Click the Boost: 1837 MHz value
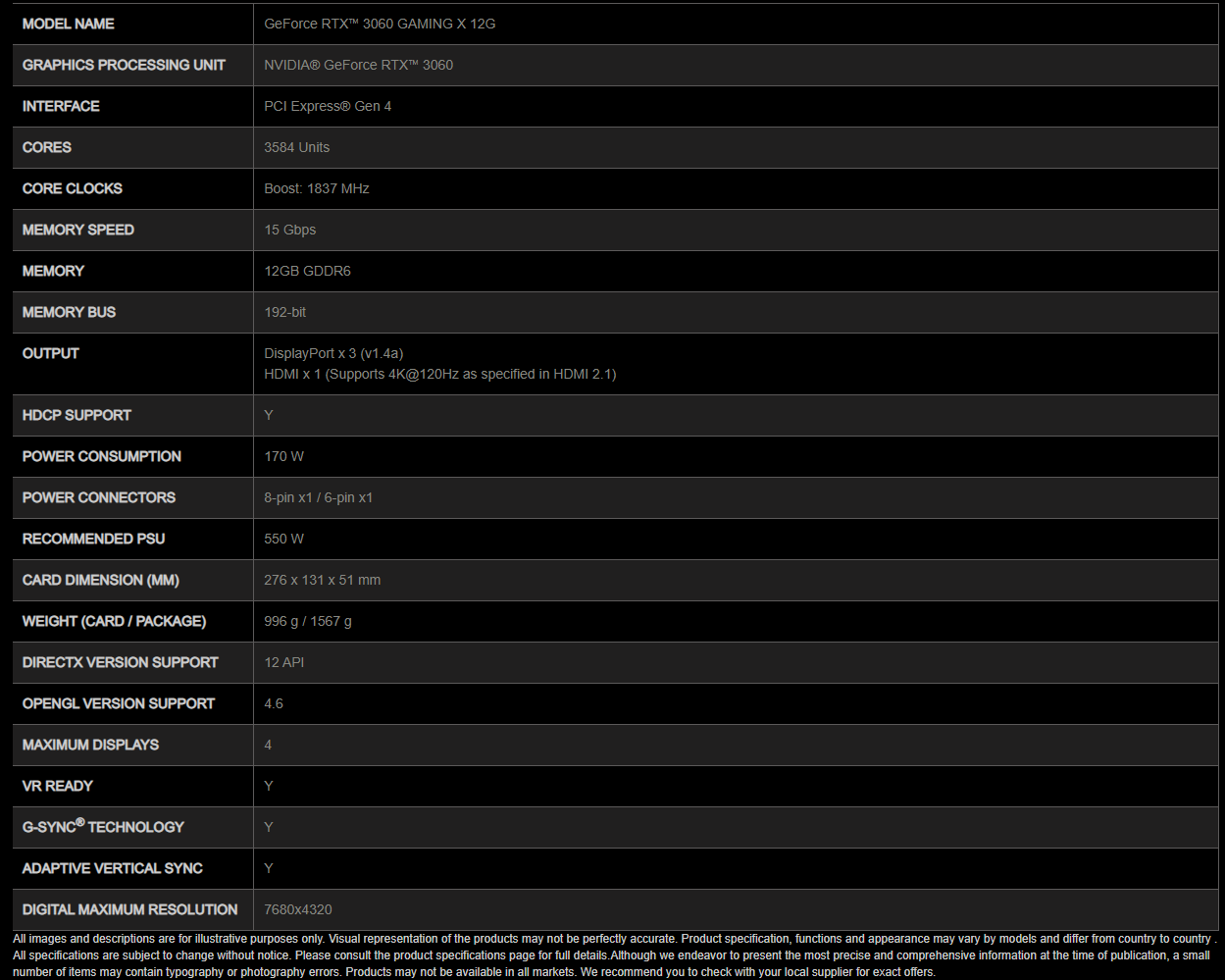The image size is (1225, 980). 316,188
